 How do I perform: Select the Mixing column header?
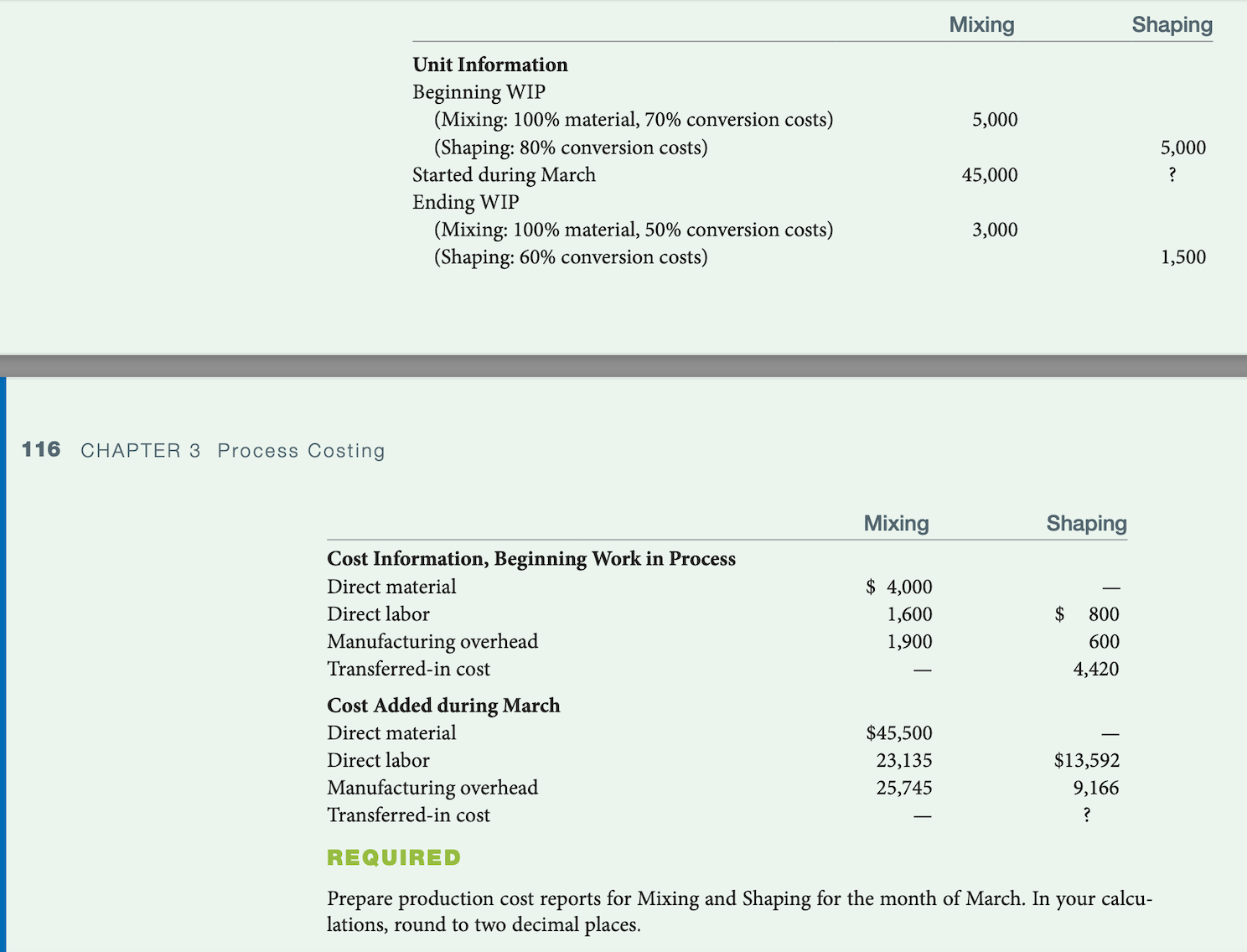pyautogui.click(x=981, y=25)
